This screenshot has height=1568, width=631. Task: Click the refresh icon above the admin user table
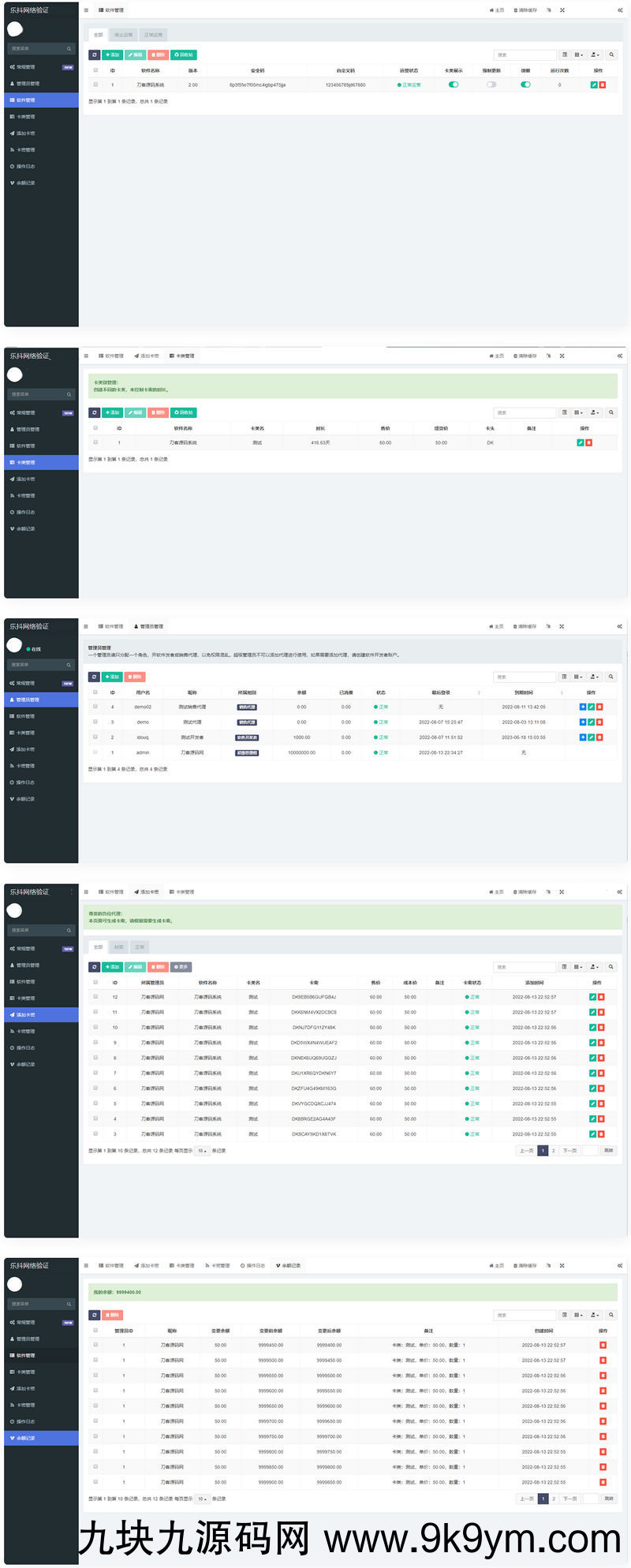point(94,677)
